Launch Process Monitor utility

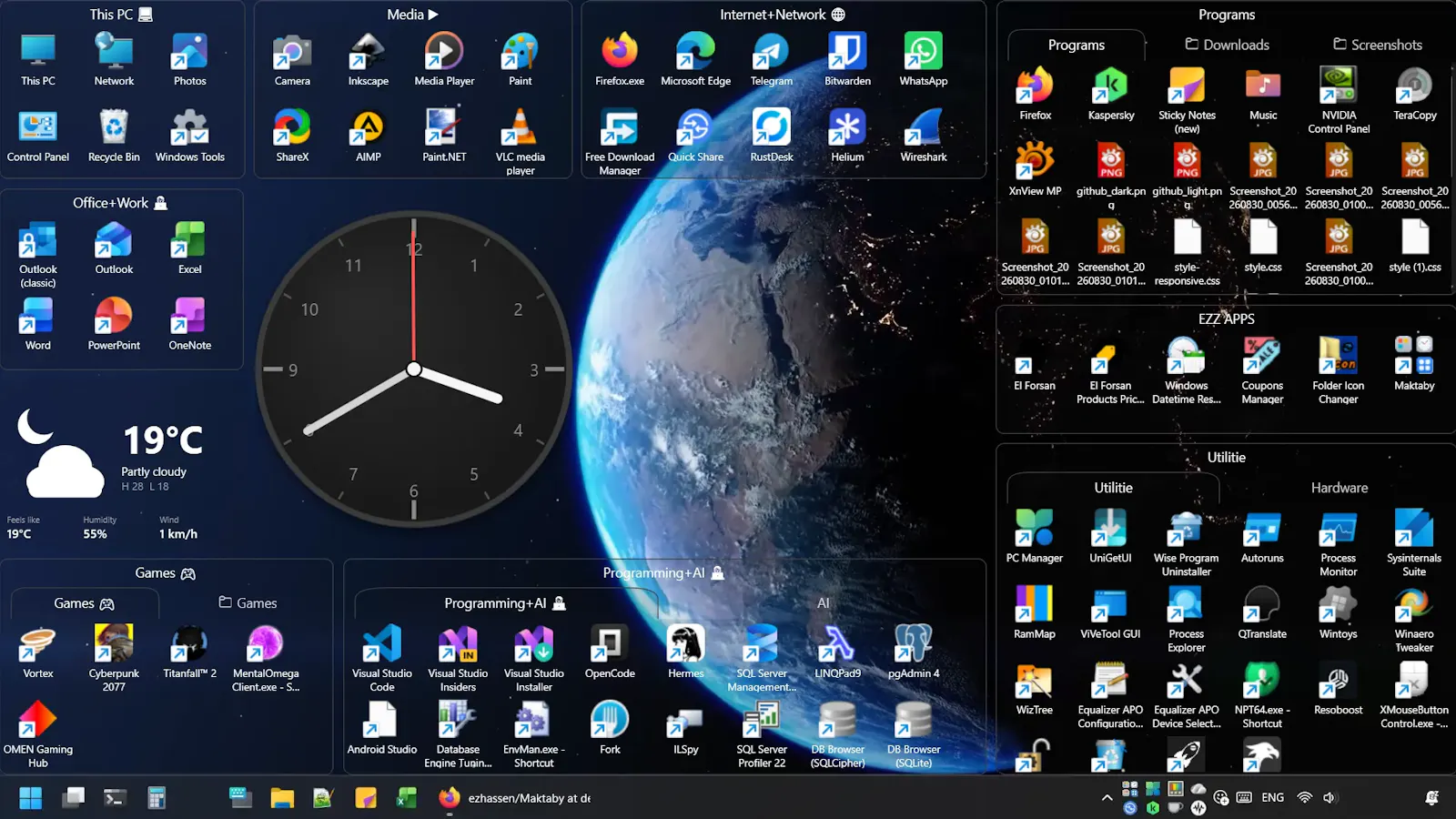(x=1339, y=543)
